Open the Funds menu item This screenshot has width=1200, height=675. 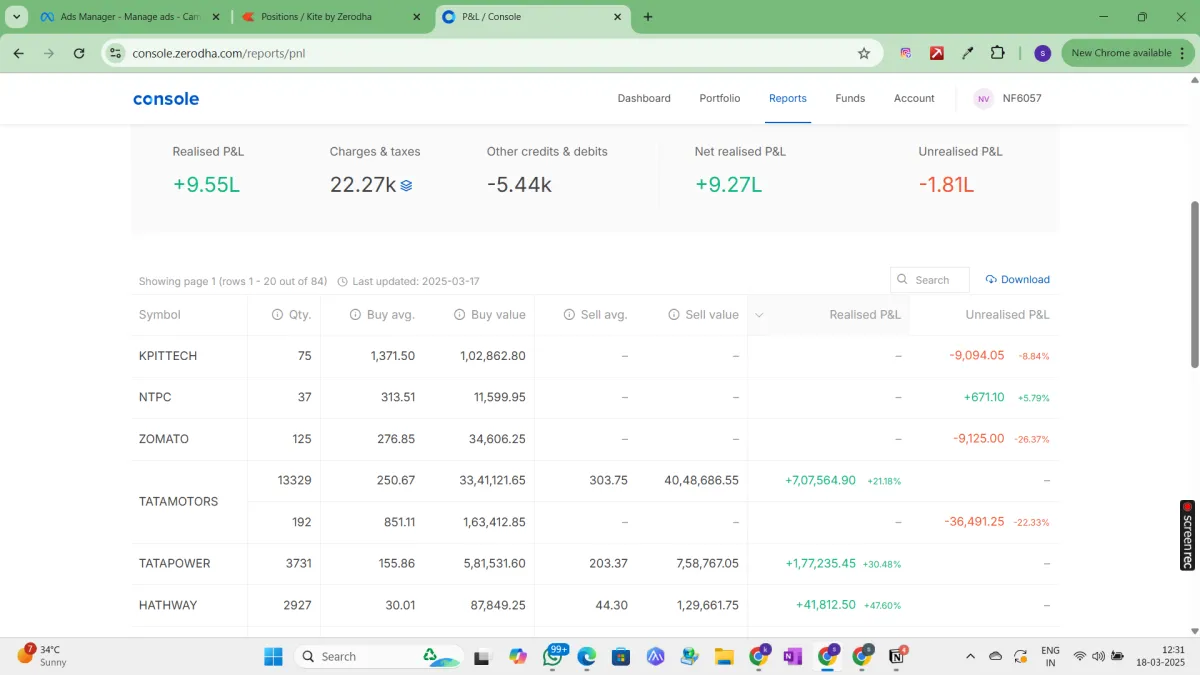click(x=850, y=98)
